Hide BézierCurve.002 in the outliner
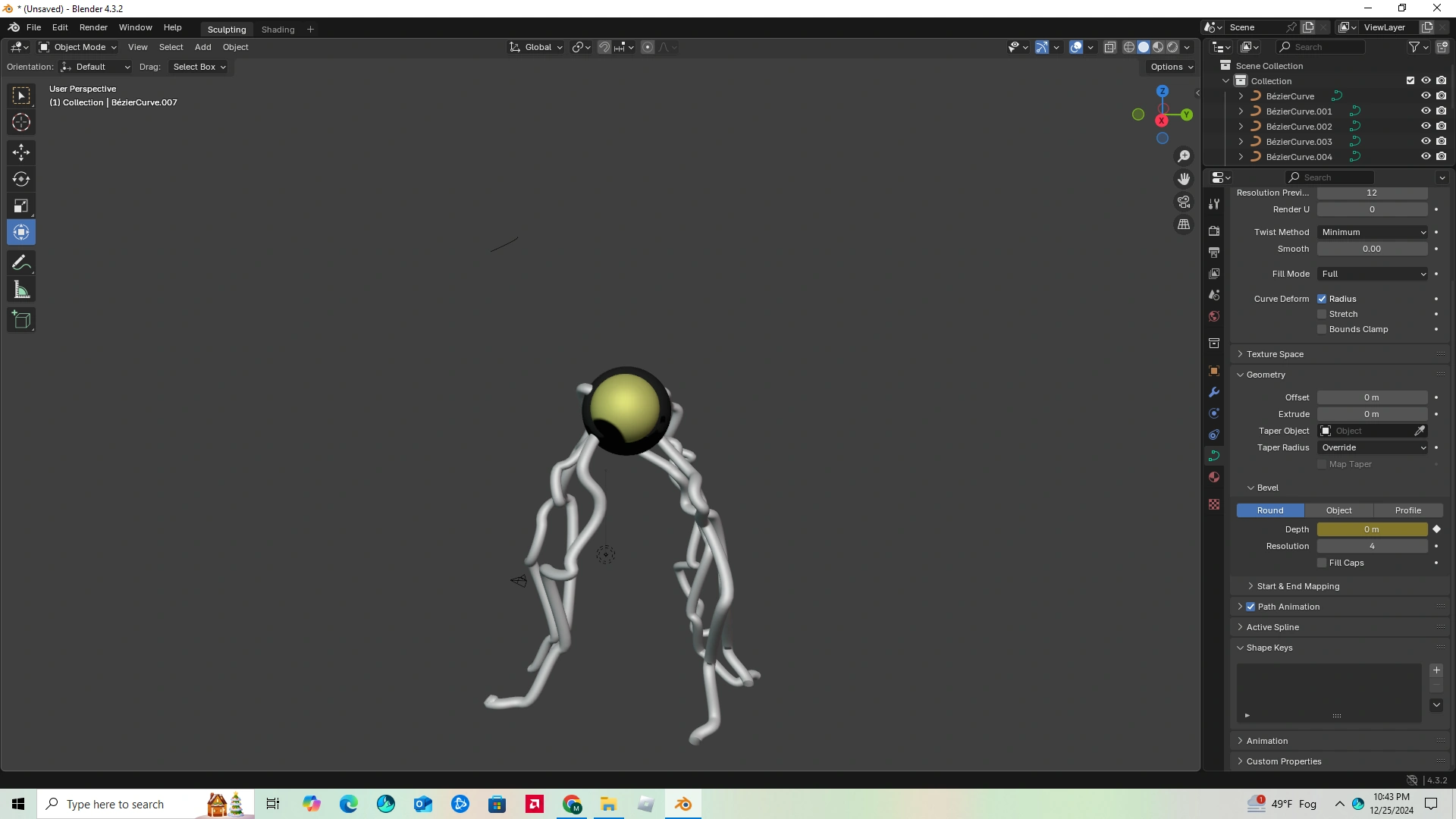1456x819 pixels. click(x=1426, y=126)
